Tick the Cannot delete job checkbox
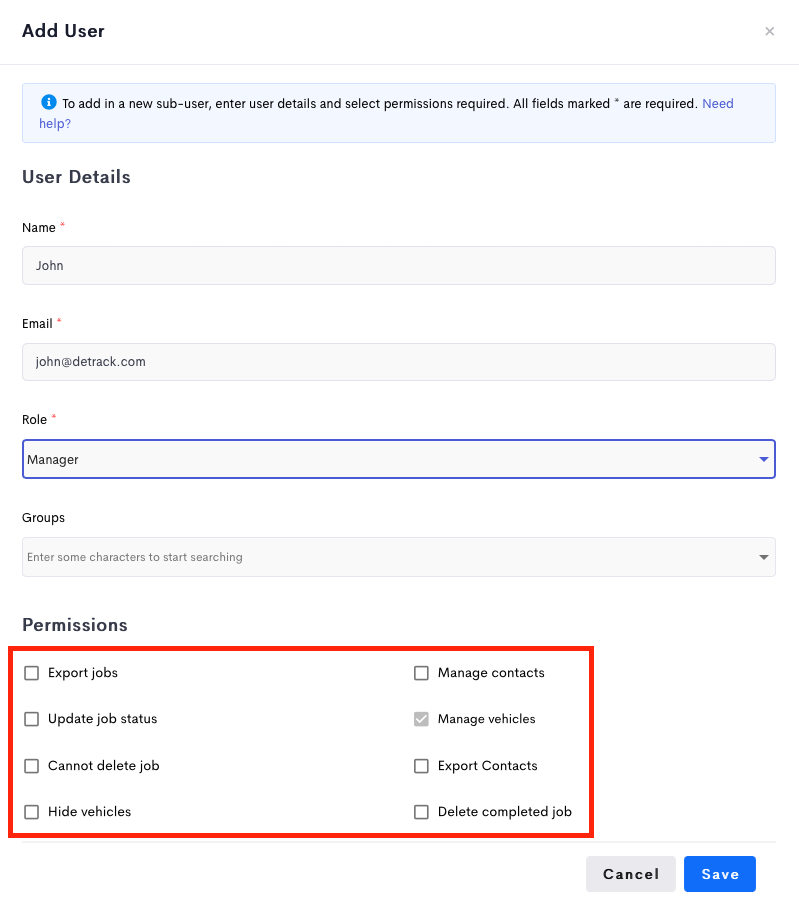Viewport: 799px width, 913px height. pos(31,766)
